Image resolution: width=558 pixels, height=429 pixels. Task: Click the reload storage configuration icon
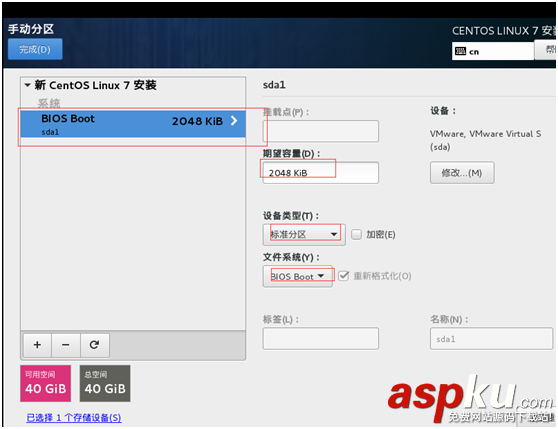95,345
